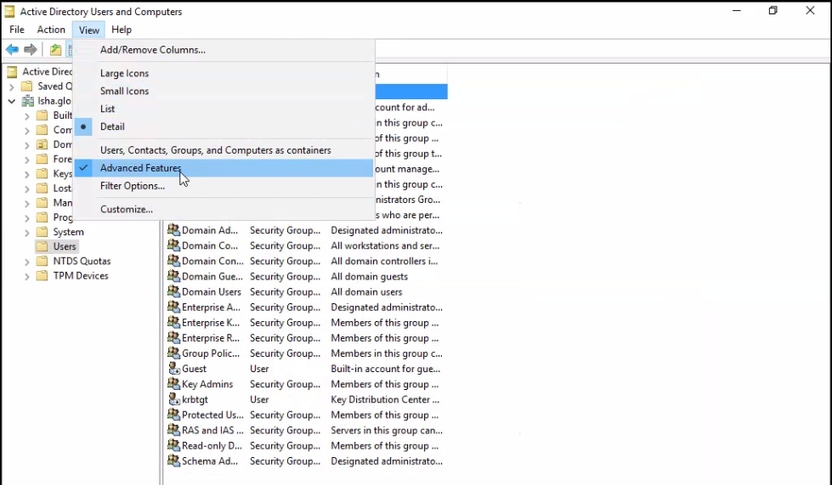The image size is (832, 485).
Task: Click the Domain Ad... group icon
Action: pyautogui.click(x=174, y=230)
